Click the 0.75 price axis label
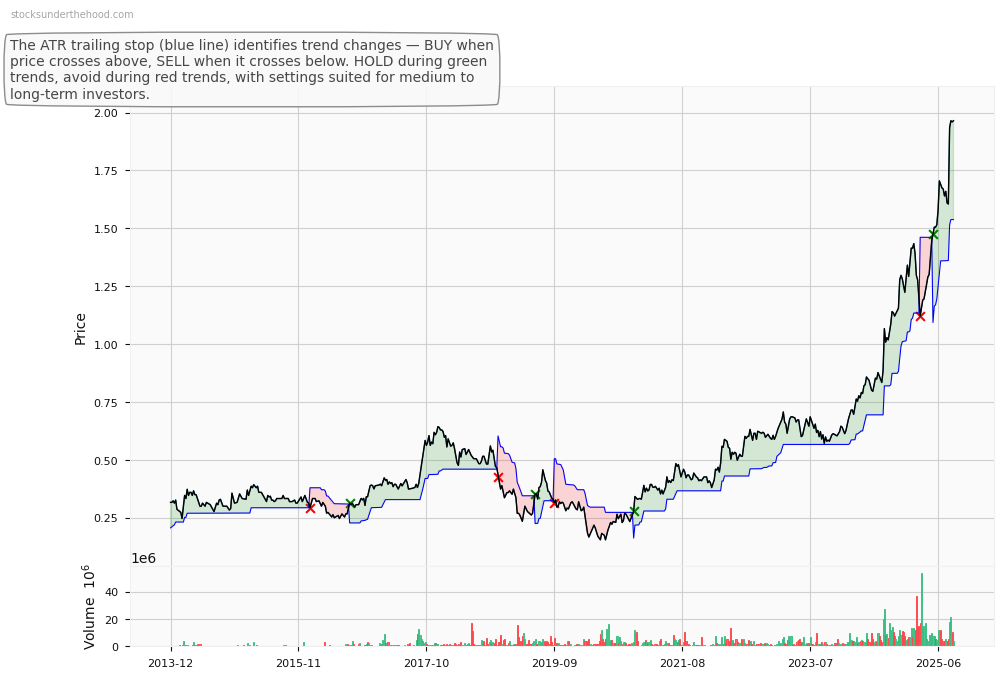 click(x=106, y=403)
